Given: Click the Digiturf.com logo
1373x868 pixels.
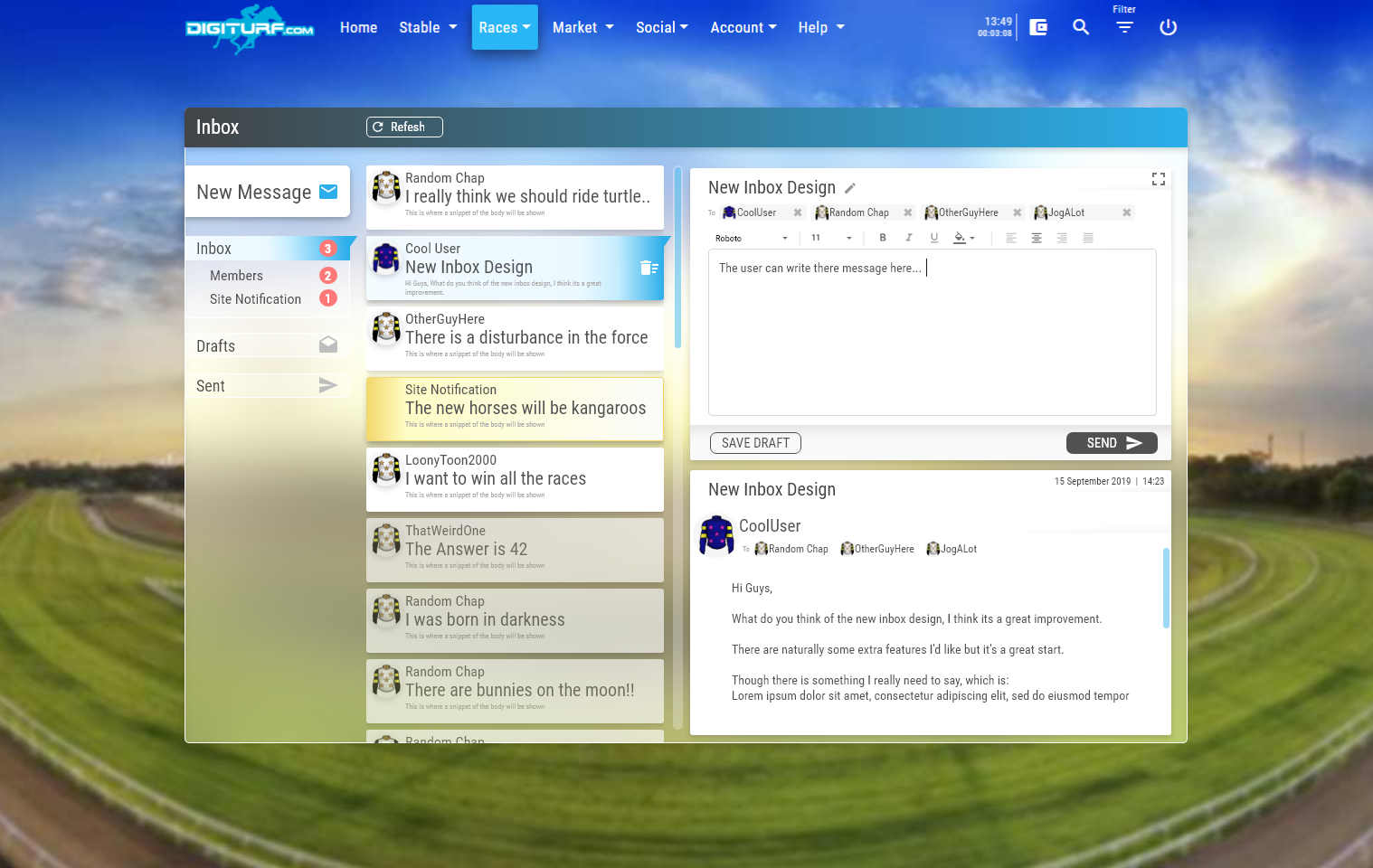Looking at the screenshot, I should click(x=250, y=29).
